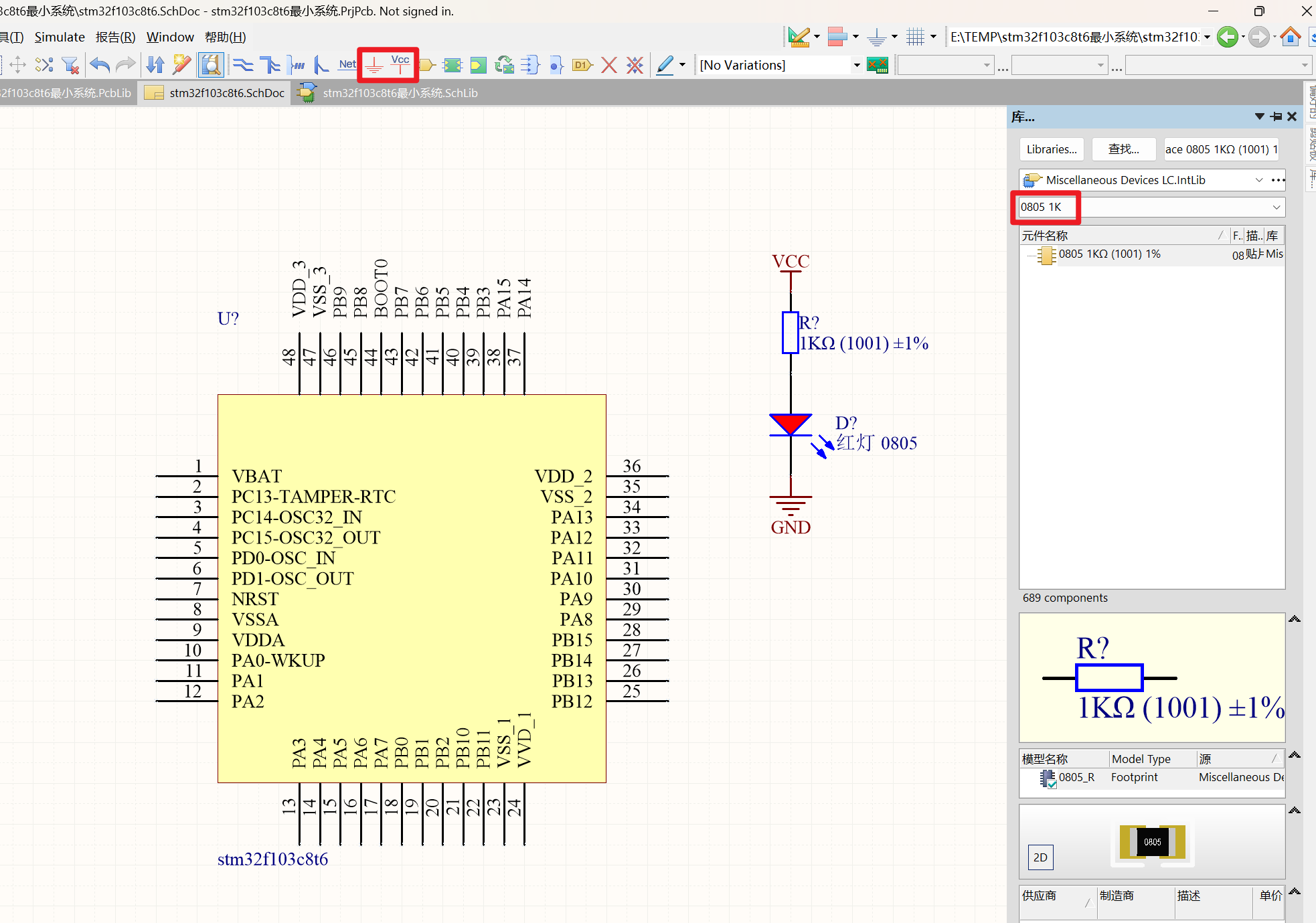Select the Place Signal Harness tool
Screen dimensions: 1316x923
pyautogui.click(x=296, y=65)
